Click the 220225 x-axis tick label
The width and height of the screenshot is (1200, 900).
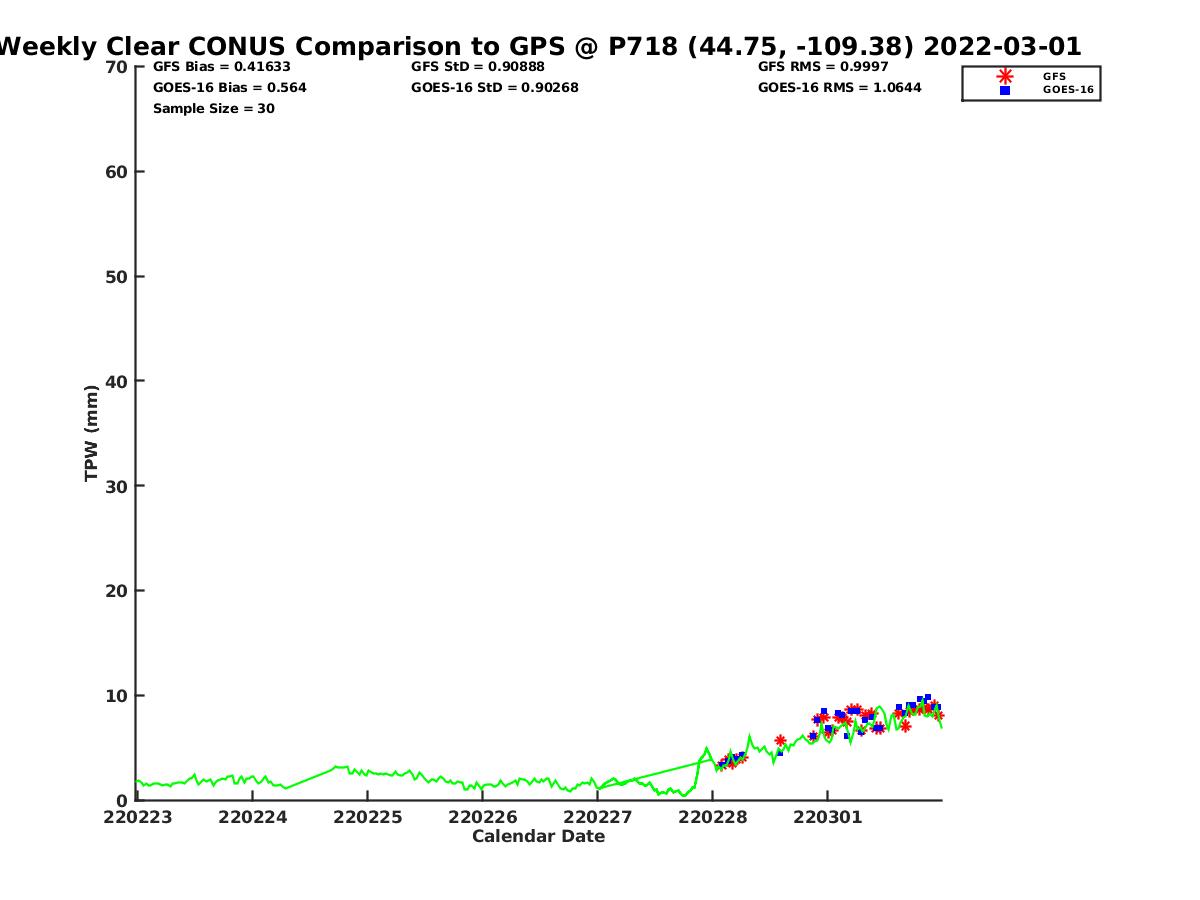tap(369, 818)
